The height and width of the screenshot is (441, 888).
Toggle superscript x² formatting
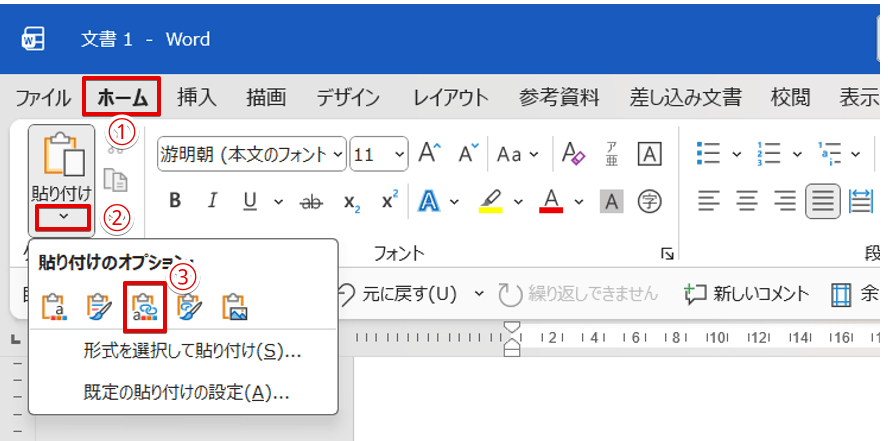[390, 199]
